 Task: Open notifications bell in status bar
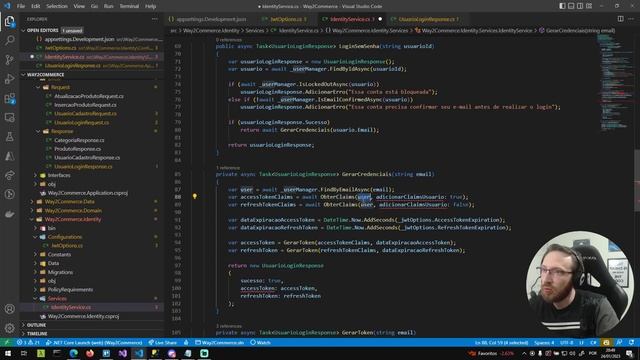(631, 342)
